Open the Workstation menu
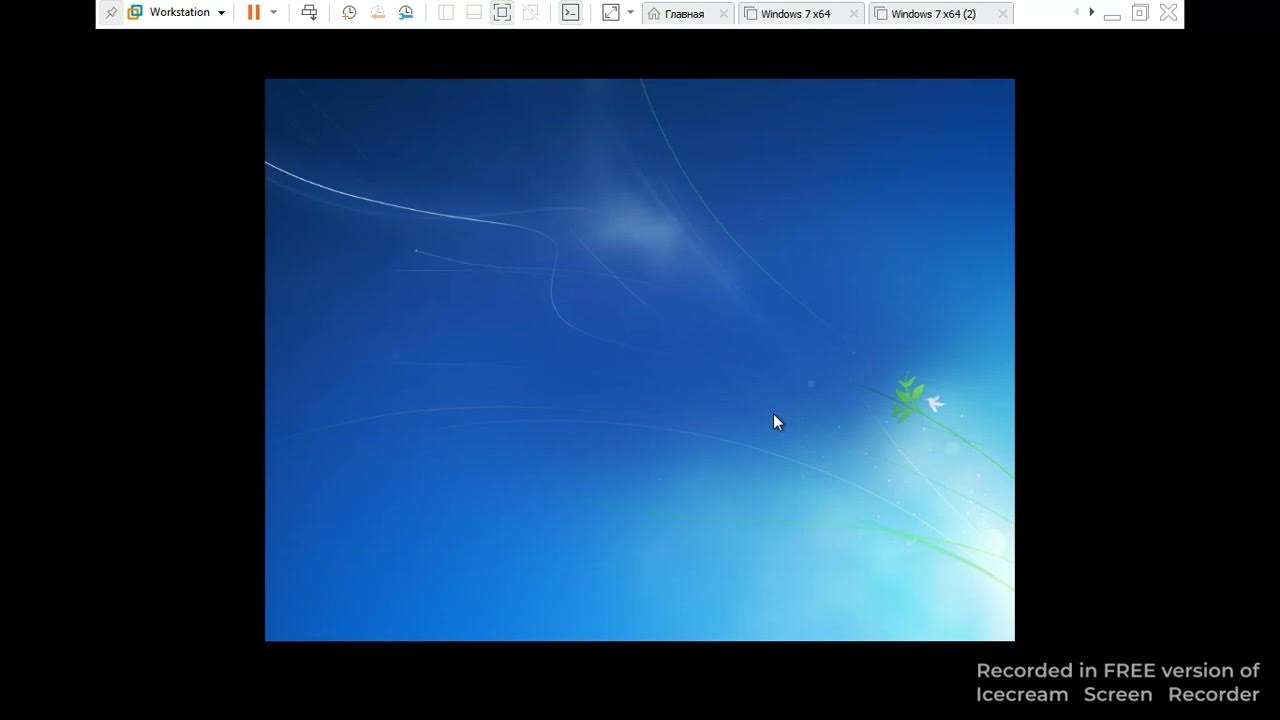 pos(176,13)
